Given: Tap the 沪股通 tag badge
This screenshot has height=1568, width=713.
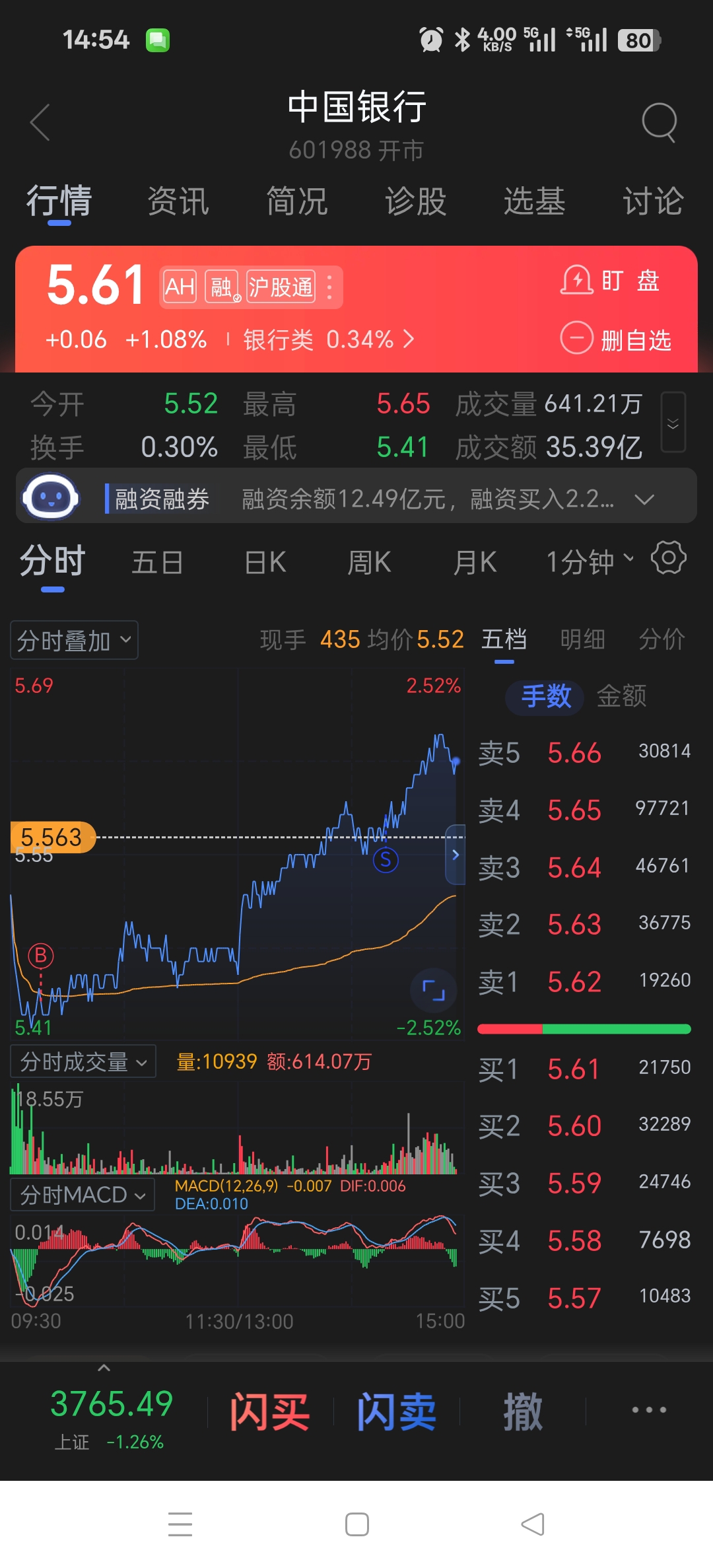Looking at the screenshot, I should click(281, 287).
